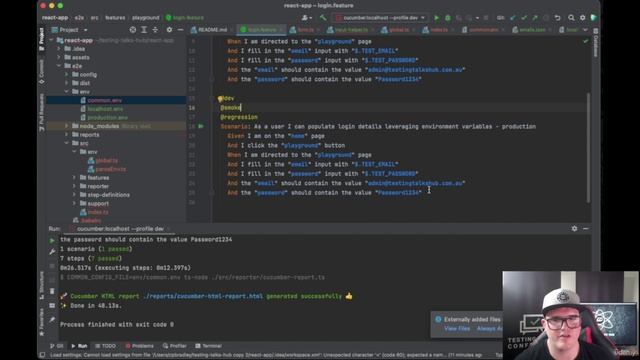Click the @regression tag line in editor

(x=239, y=117)
